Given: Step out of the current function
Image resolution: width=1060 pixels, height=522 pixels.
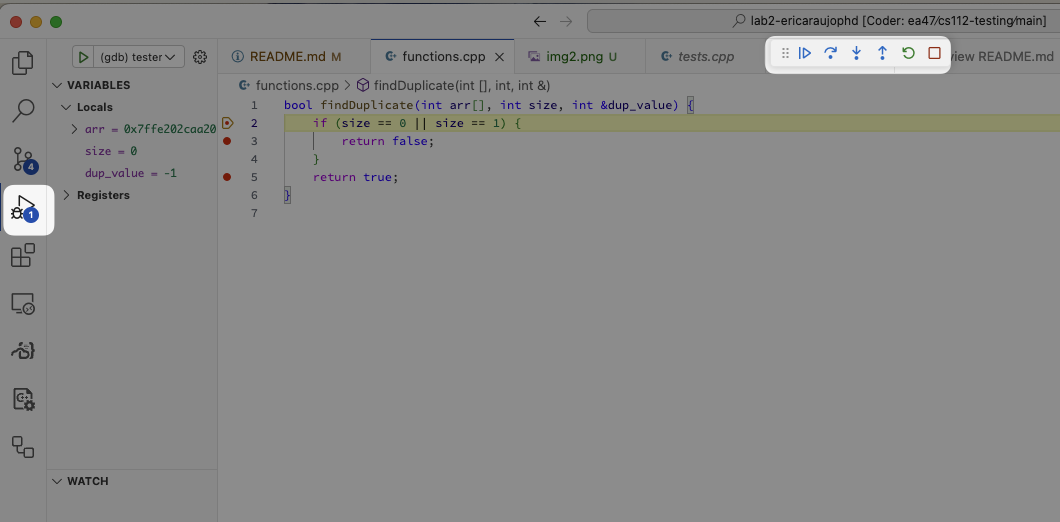Looking at the screenshot, I should [882, 54].
